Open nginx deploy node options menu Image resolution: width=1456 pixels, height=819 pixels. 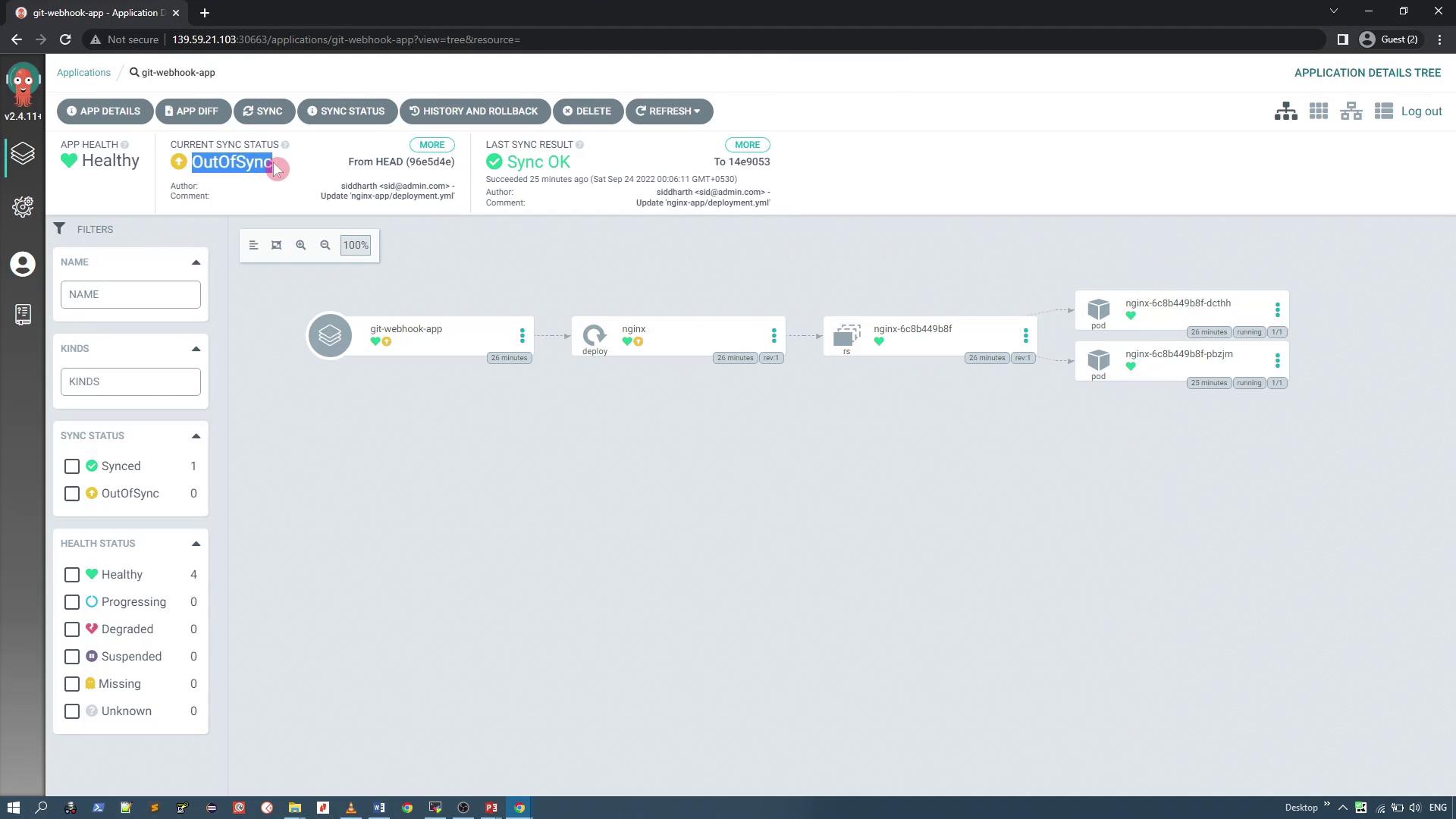click(x=773, y=335)
